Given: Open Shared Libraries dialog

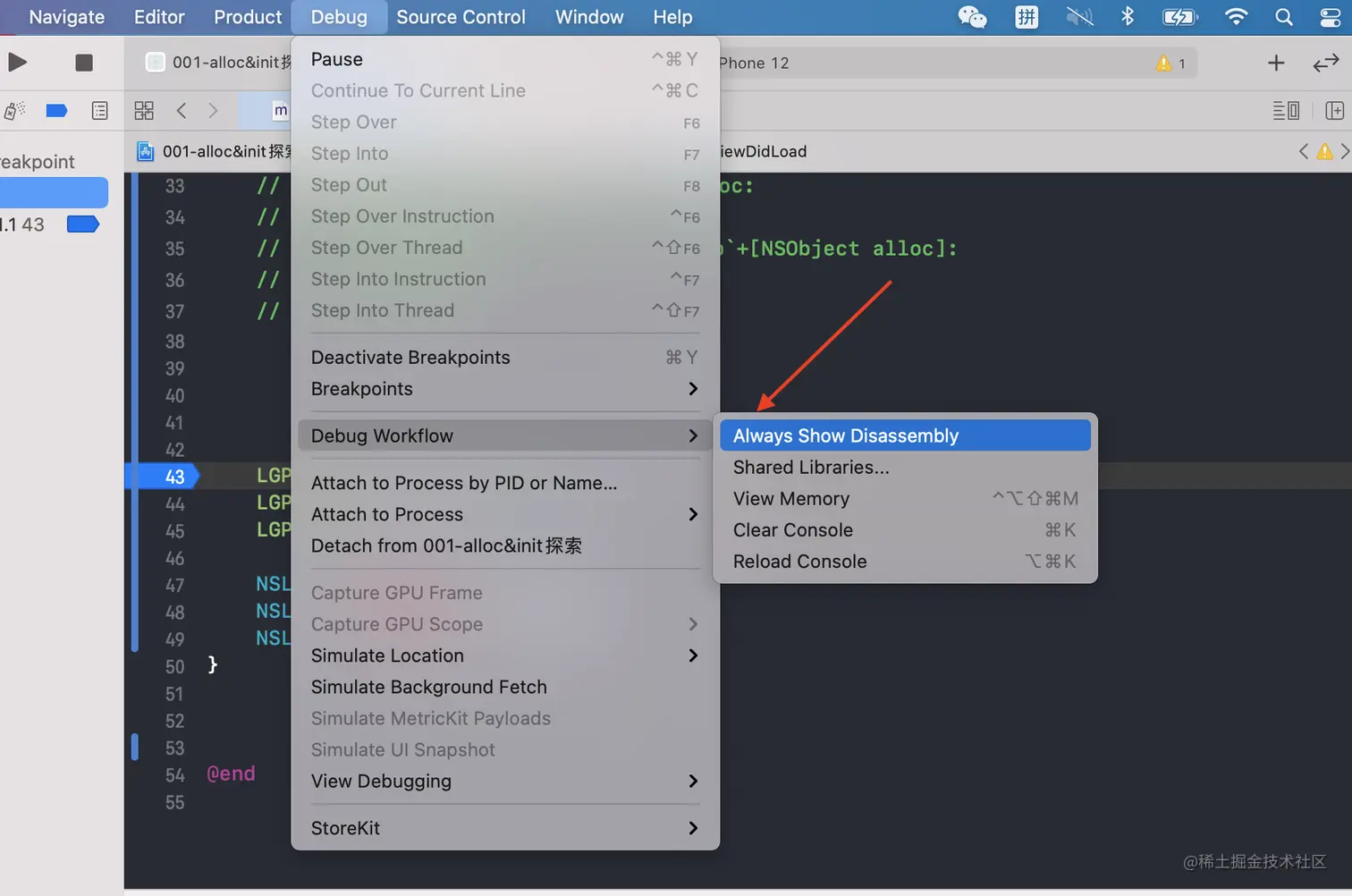Looking at the screenshot, I should (905, 467).
